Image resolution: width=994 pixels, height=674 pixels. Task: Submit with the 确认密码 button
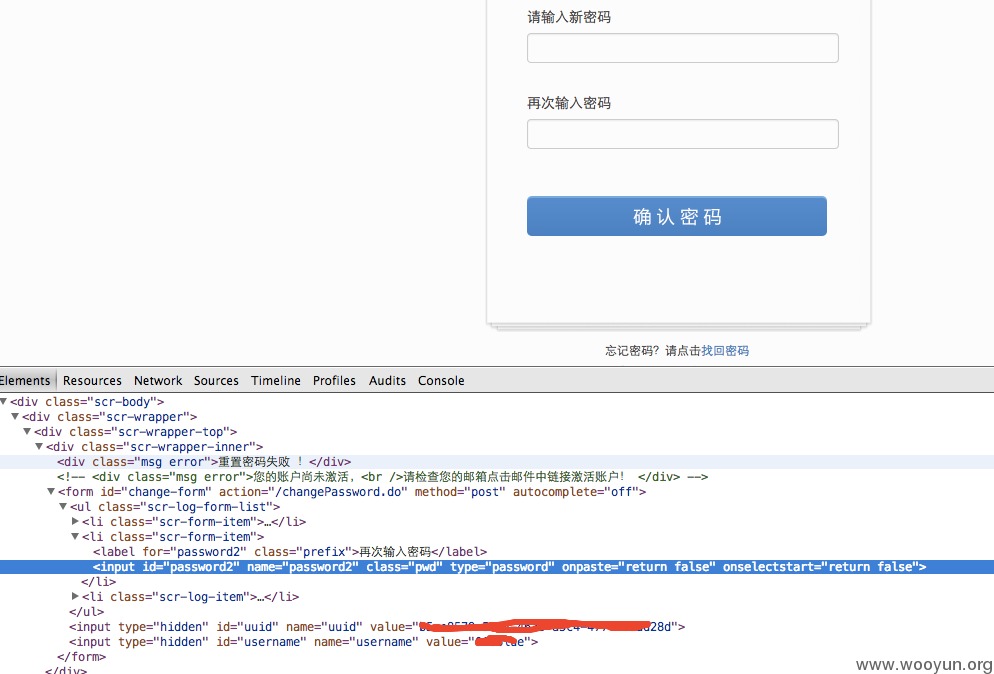676,216
